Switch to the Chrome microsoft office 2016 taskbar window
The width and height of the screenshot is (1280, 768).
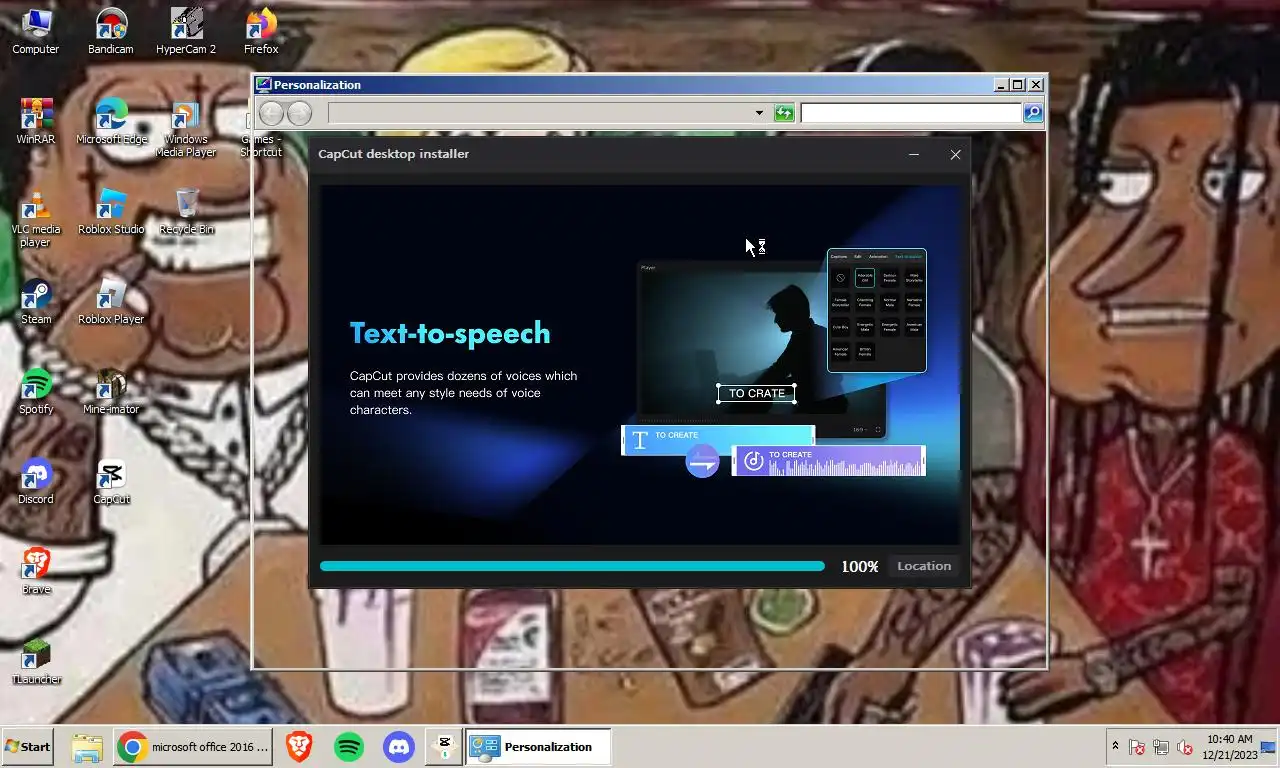(193, 747)
